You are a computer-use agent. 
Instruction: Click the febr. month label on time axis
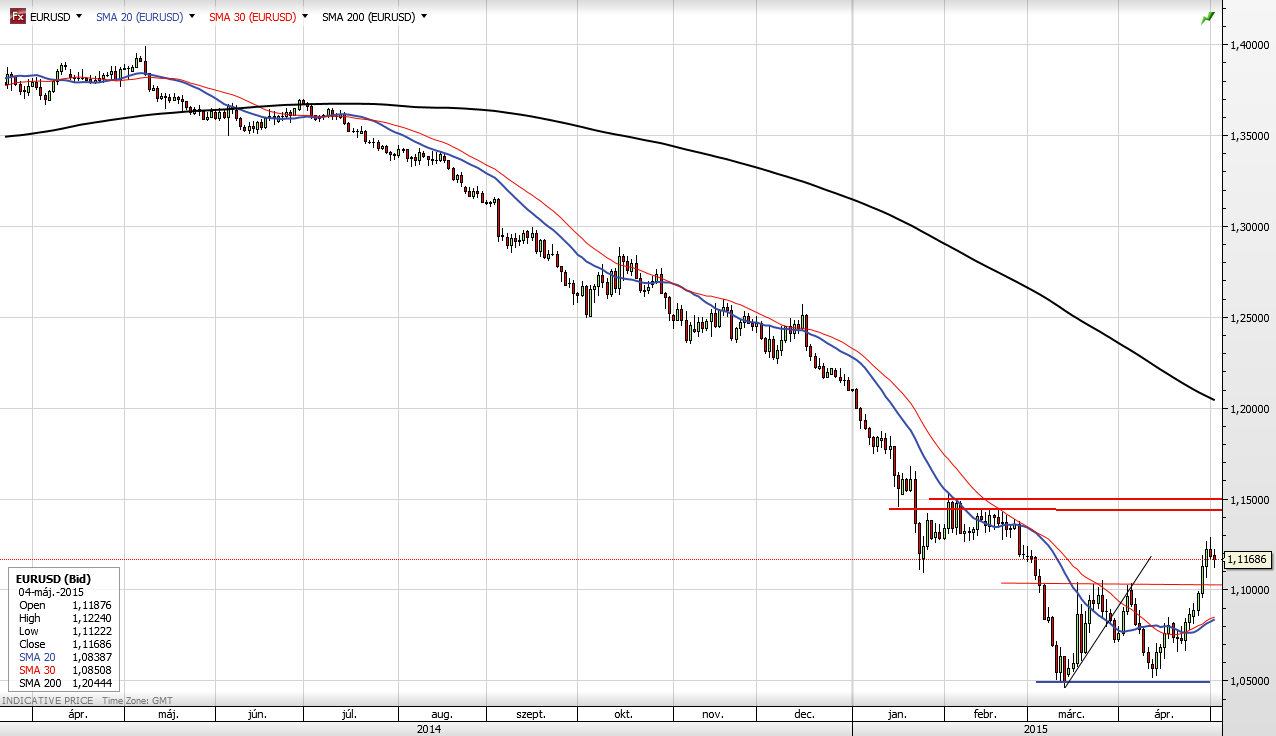(985, 715)
